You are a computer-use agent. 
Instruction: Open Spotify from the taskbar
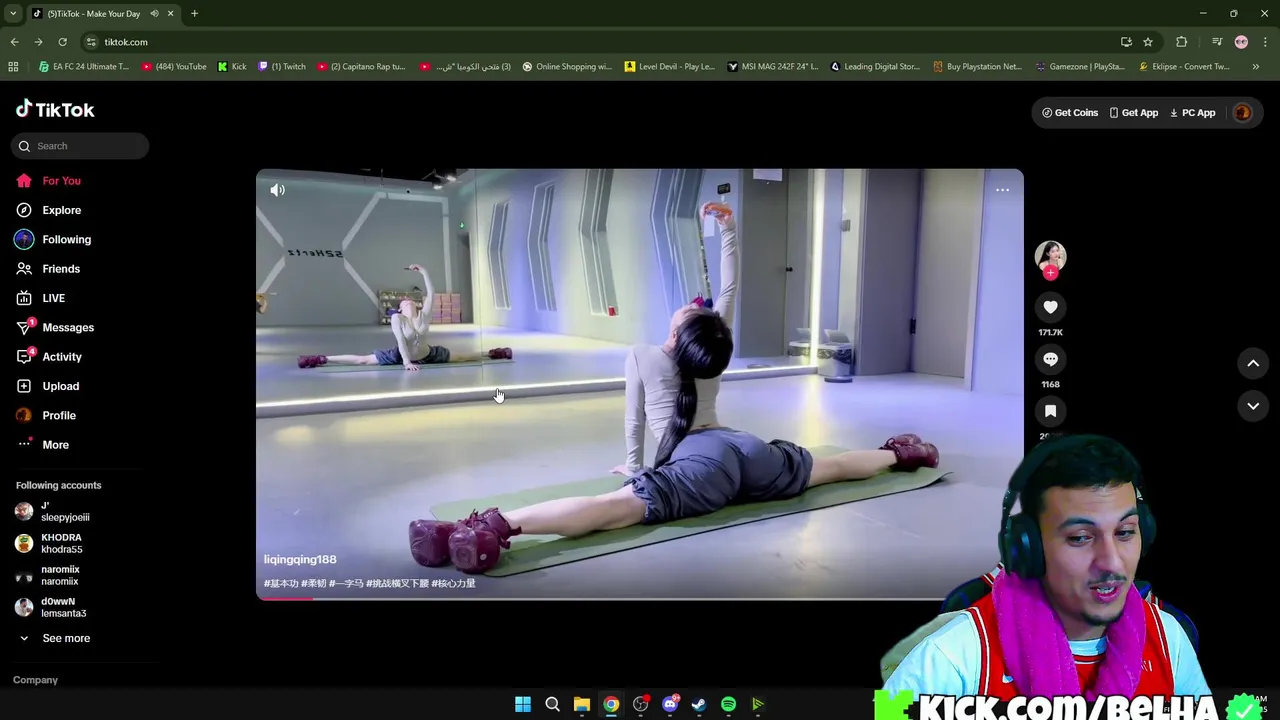pos(728,705)
